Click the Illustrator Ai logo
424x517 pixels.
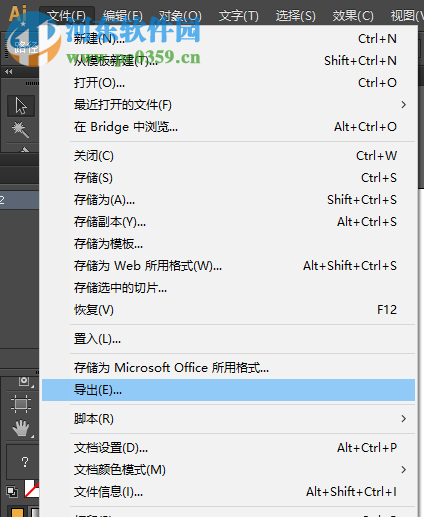tap(18, 13)
